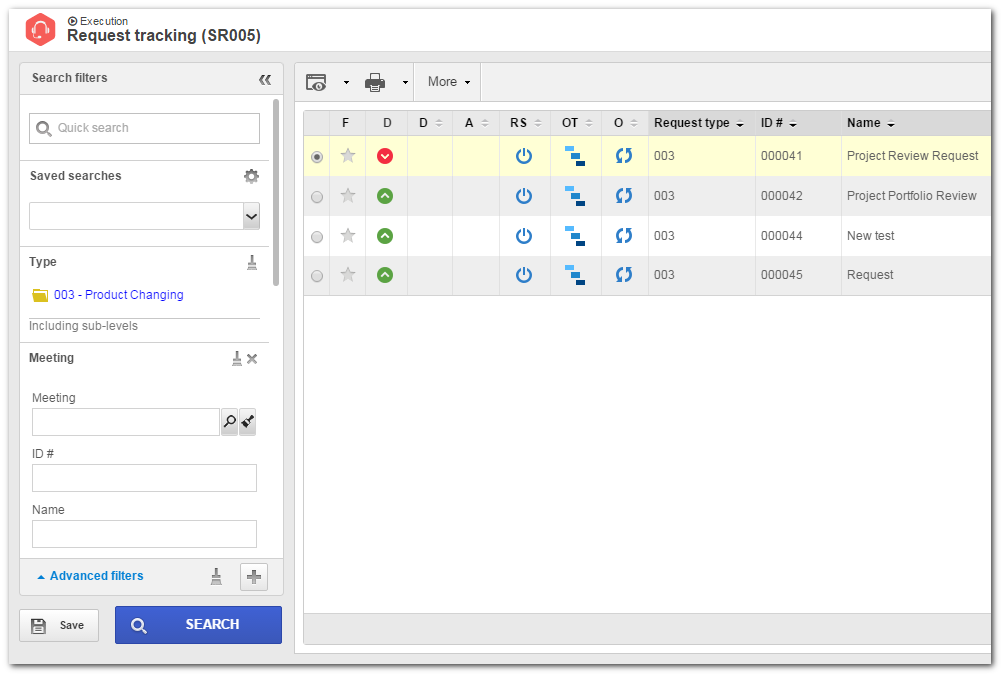Favorite the Project Portfolio Review request star
This screenshot has width=1001, height=674.
(348, 196)
